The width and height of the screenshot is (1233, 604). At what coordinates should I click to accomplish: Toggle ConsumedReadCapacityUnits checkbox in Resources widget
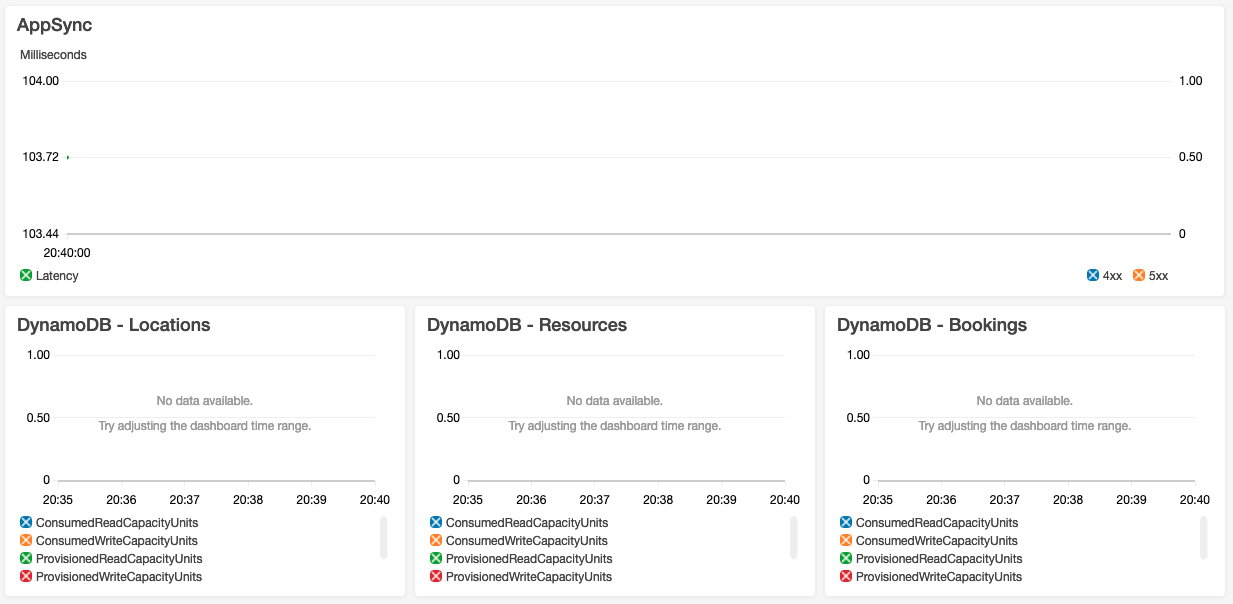tap(436, 522)
